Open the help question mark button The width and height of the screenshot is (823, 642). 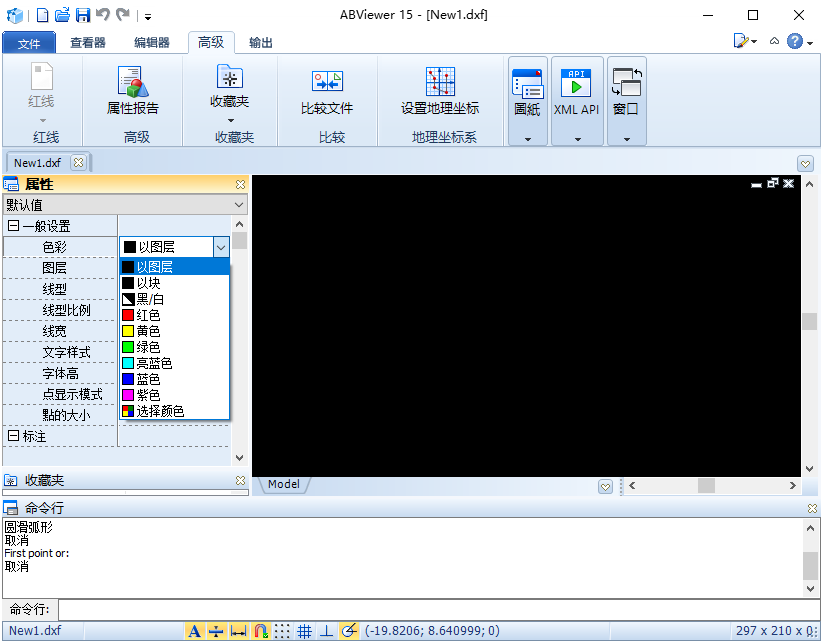(x=795, y=42)
